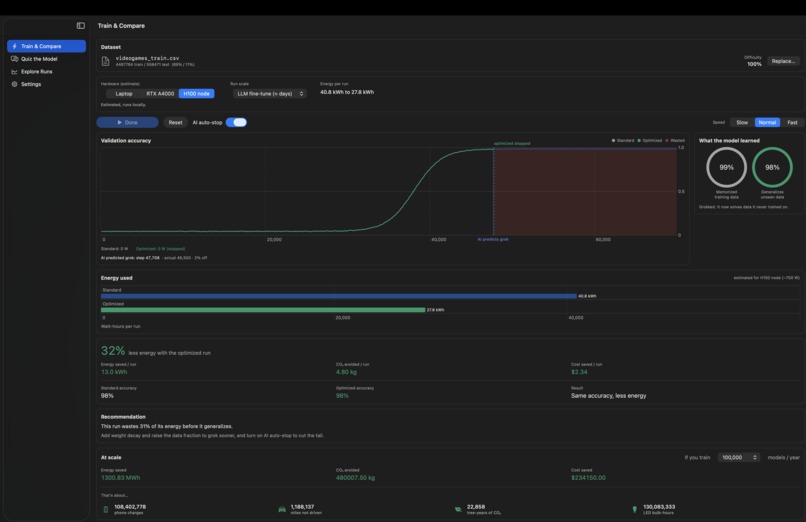Click the 'optimized stopped' chart label

click(511, 143)
